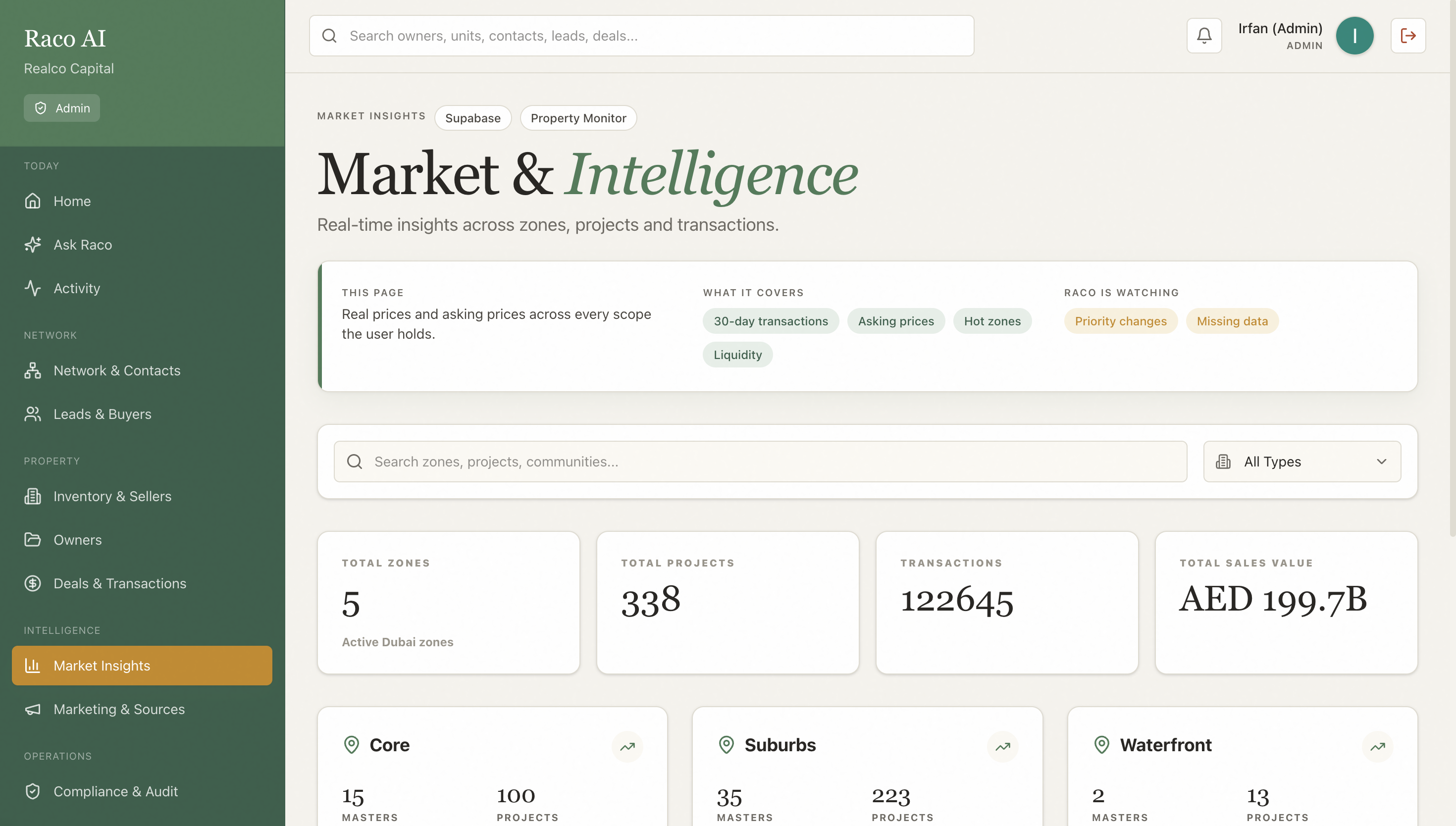
Task: Select Market Insights in sidebar
Action: tap(142, 666)
